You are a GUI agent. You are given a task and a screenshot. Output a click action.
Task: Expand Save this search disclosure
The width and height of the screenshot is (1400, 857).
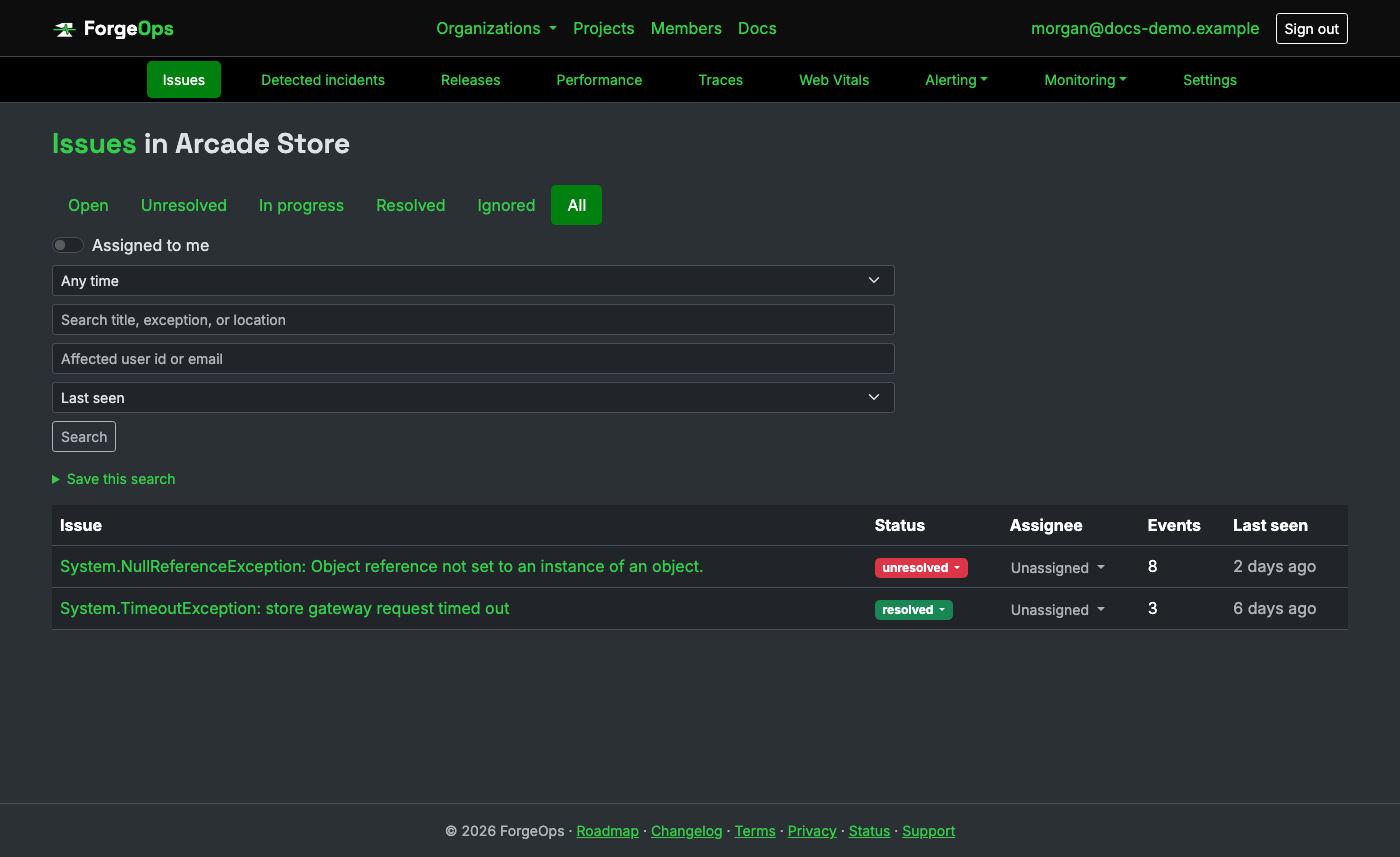click(x=114, y=479)
